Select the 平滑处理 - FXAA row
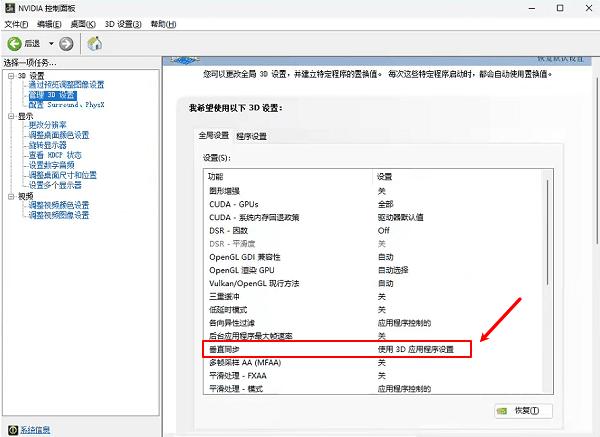 (x=374, y=376)
